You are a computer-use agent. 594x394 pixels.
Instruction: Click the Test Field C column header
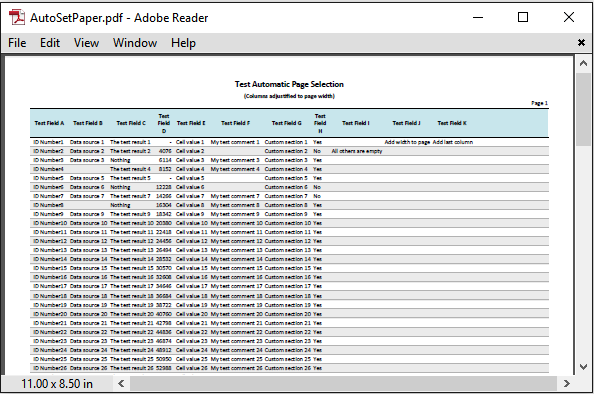tap(131, 123)
